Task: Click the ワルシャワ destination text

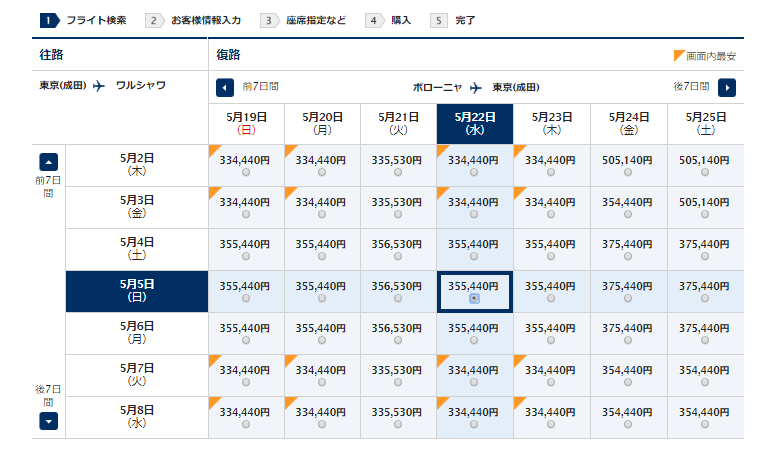Action: tap(141, 85)
